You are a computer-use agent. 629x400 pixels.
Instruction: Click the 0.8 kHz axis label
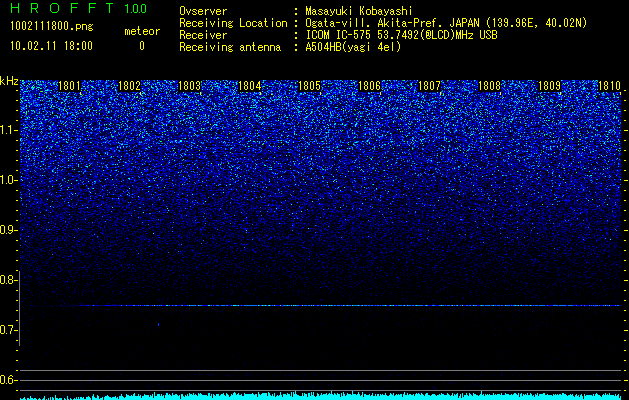point(8,280)
